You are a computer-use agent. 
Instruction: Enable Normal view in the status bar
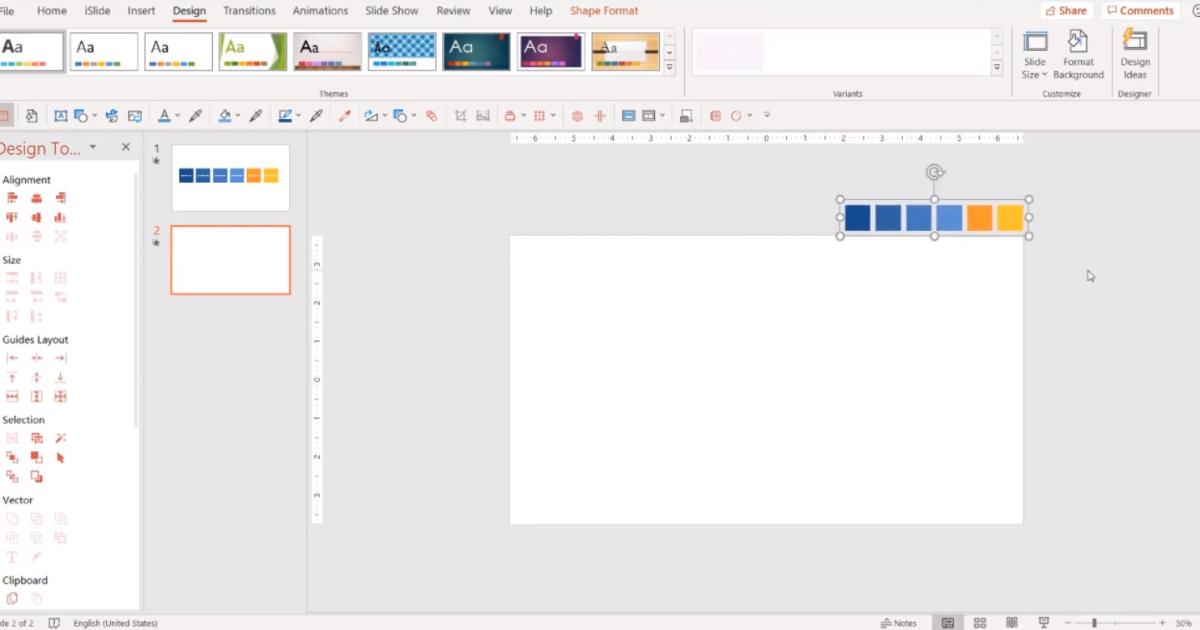point(949,621)
